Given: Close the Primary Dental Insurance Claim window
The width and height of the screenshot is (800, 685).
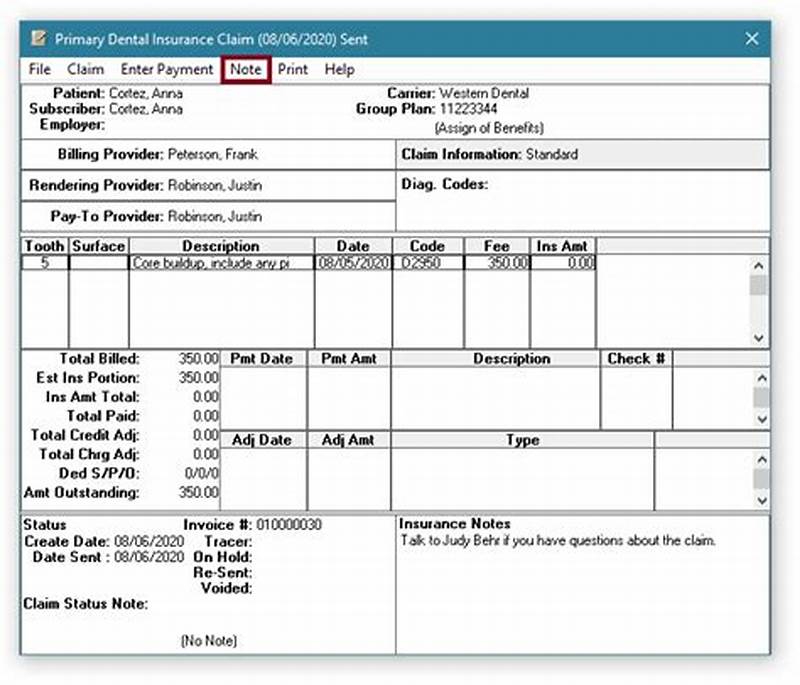Looking at the screenshot, I should (752, 38).
